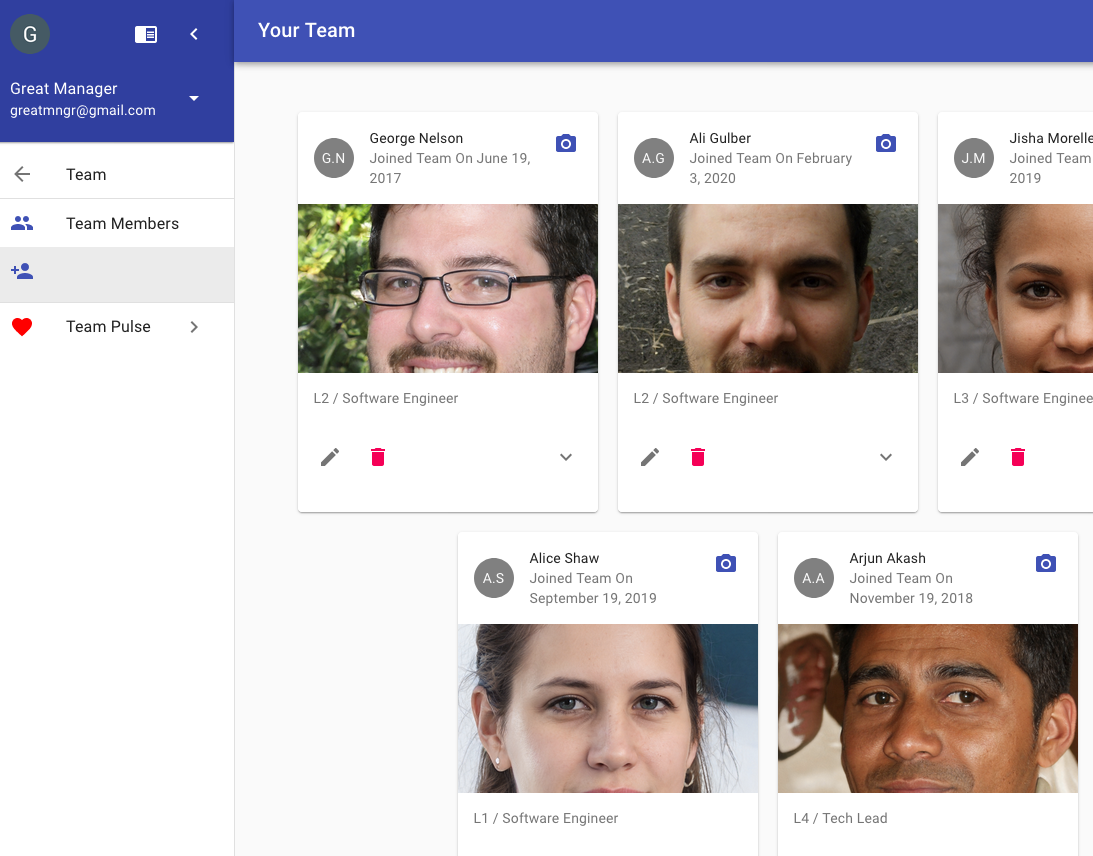Click the Great Manager name text
The width and height of the screenshot is (1093, 856).
pyautogui.click(x=63, y=89)
